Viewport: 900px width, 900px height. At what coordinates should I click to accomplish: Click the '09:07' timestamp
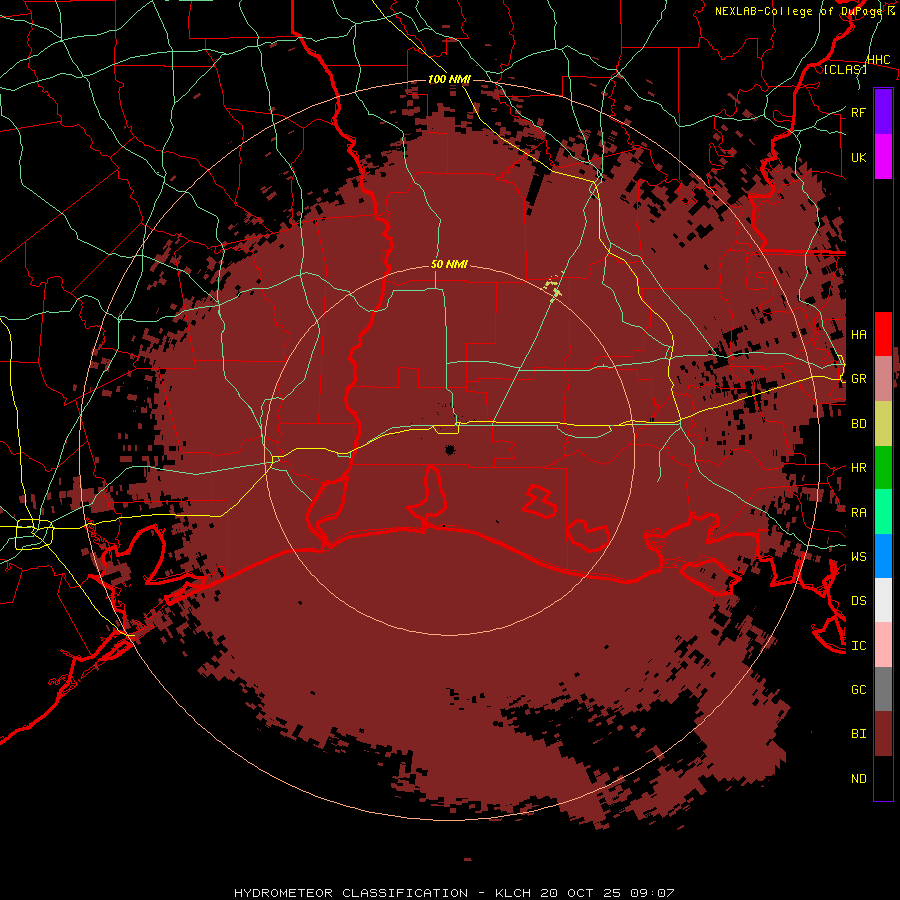click(x=653, y=893)
